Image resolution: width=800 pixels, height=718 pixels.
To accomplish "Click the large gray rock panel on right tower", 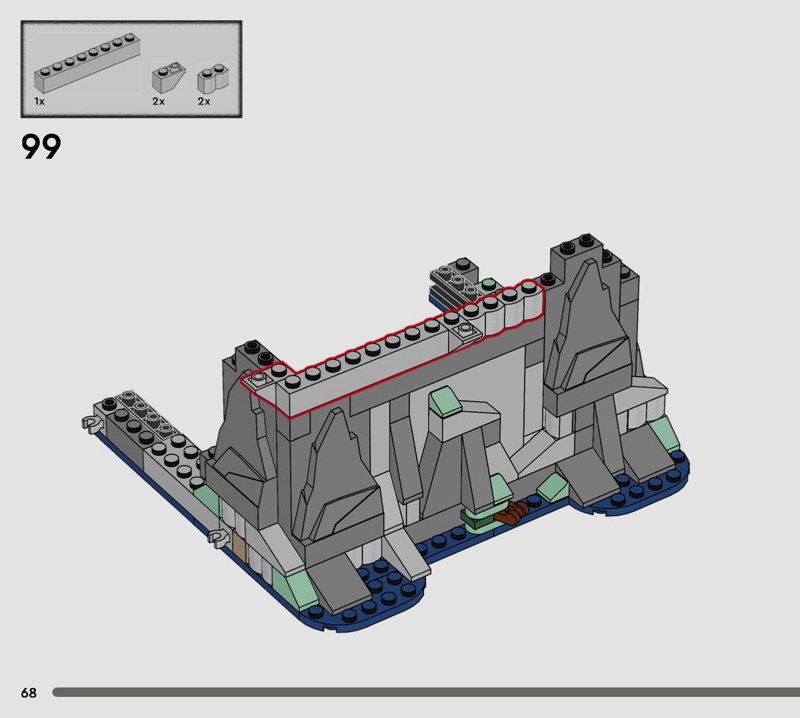I will (x=588, y=330).
